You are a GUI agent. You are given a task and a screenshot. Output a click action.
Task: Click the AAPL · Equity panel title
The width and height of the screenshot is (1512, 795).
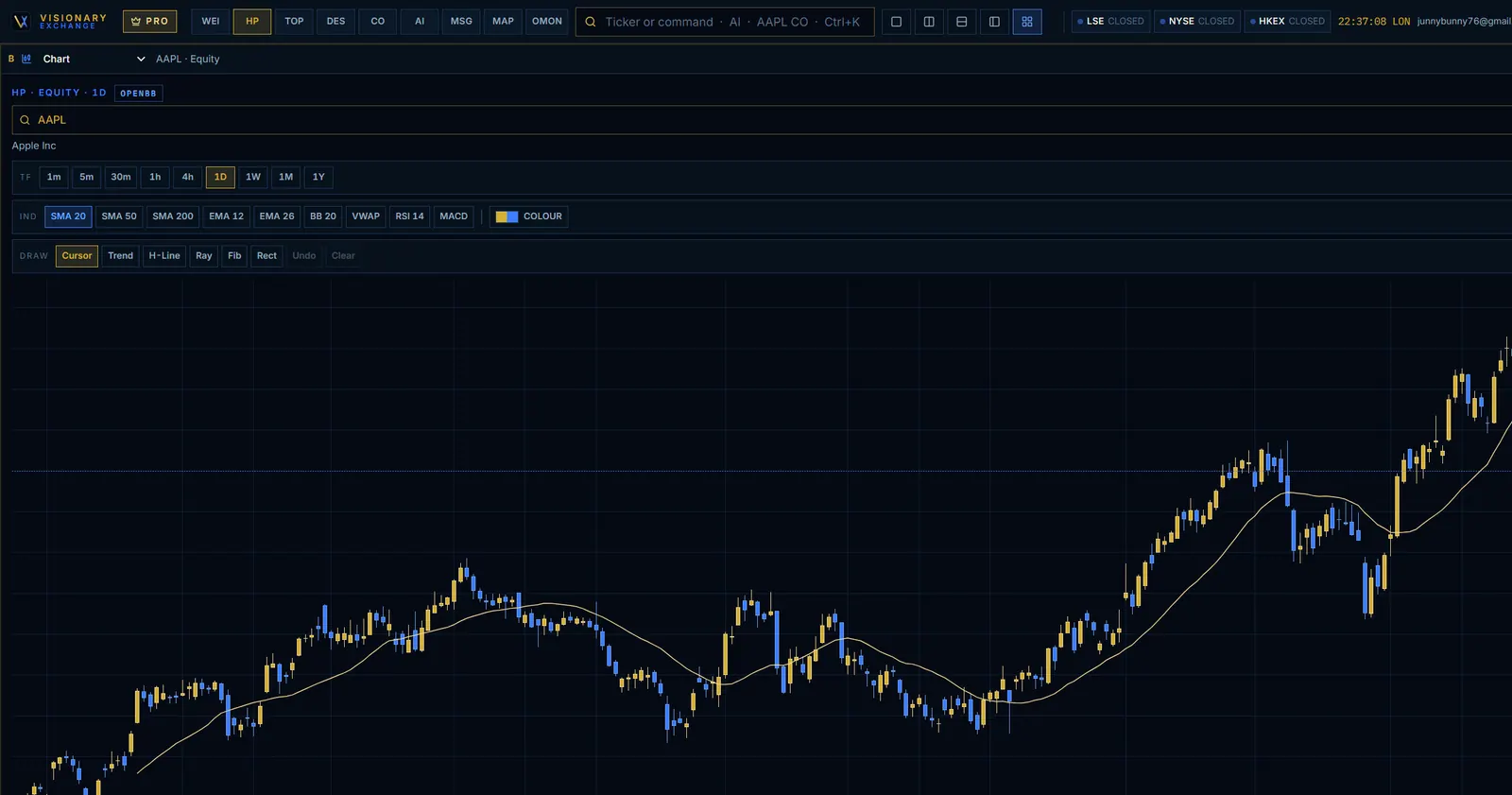point(188,59)
